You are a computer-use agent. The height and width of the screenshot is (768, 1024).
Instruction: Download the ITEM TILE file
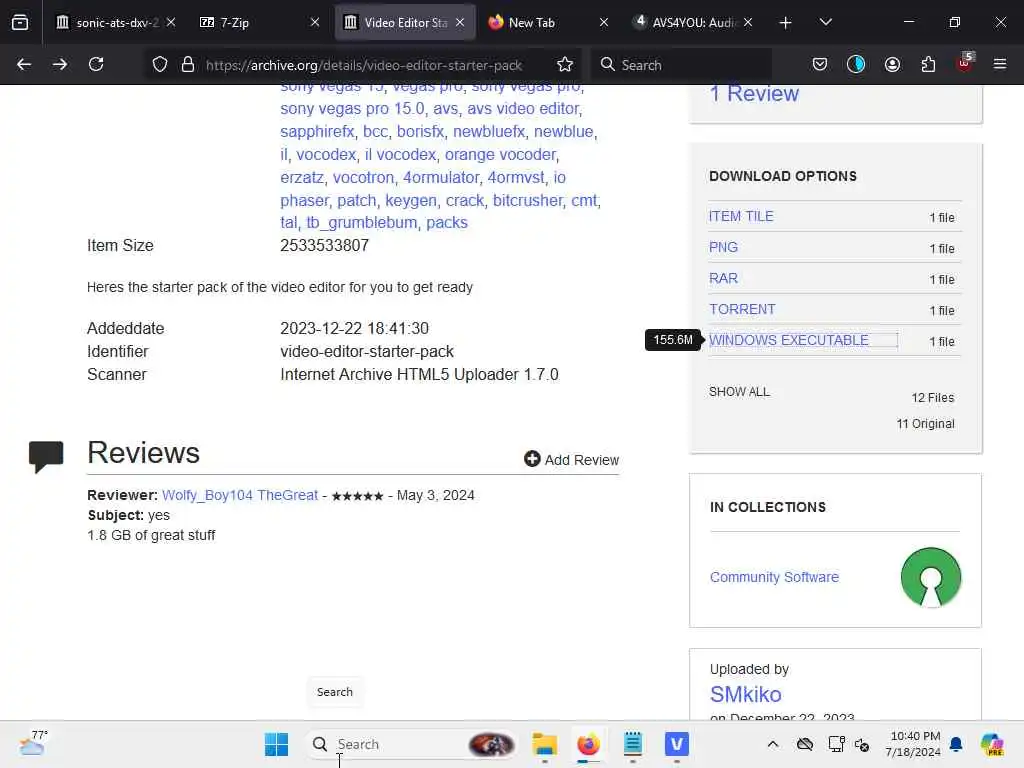pos(741,216)
